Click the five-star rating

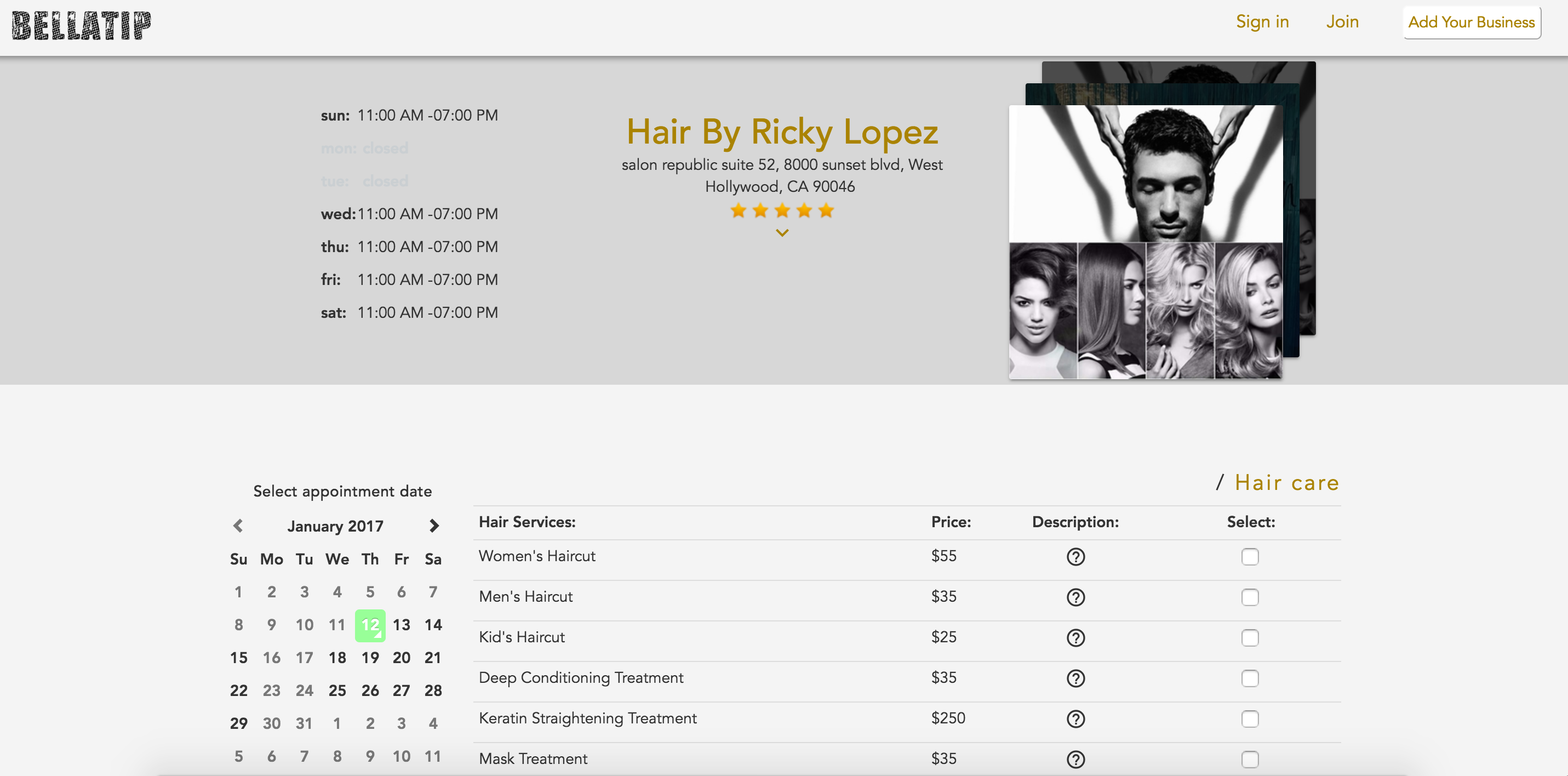782,211
